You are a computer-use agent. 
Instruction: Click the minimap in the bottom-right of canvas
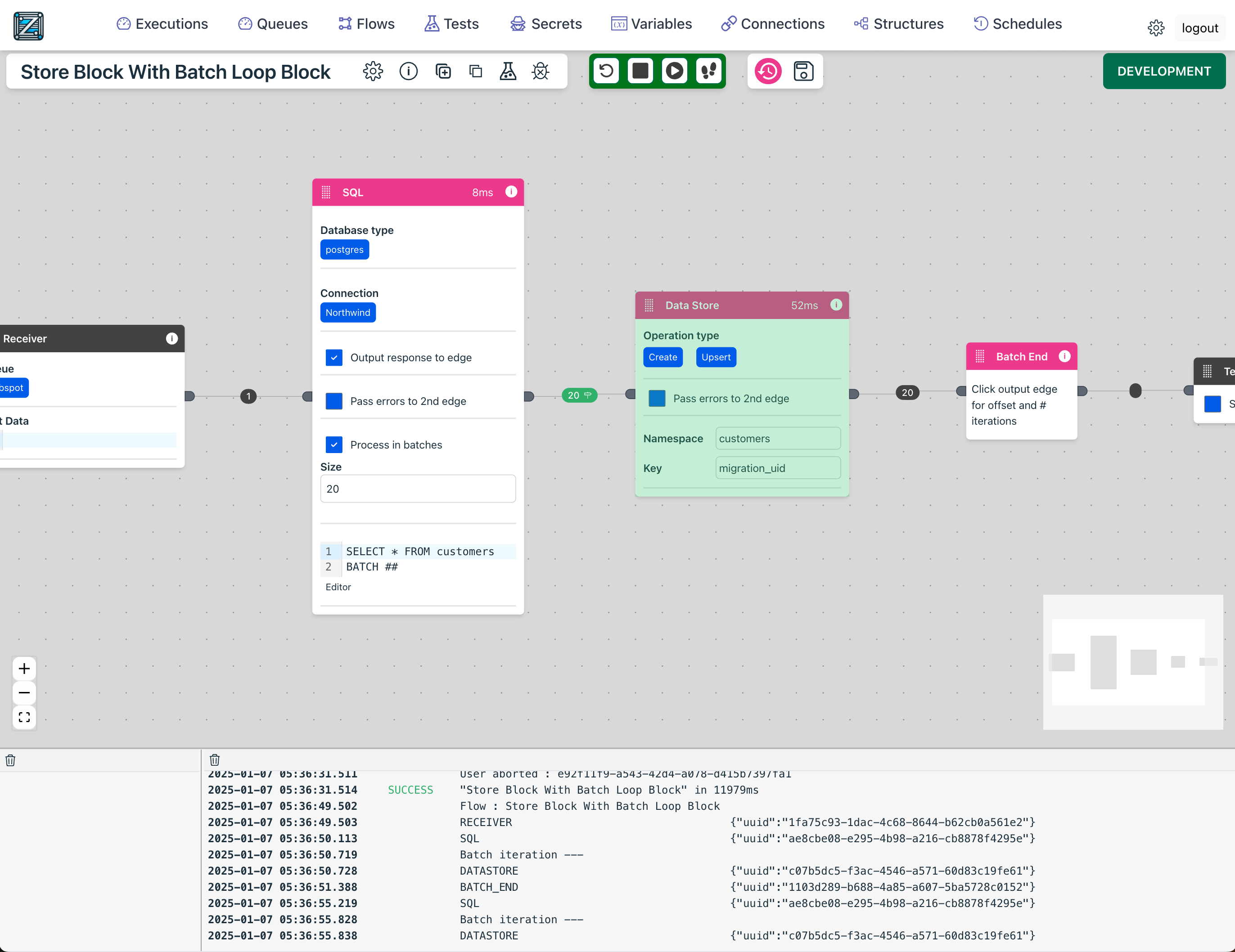[1133, 661]
